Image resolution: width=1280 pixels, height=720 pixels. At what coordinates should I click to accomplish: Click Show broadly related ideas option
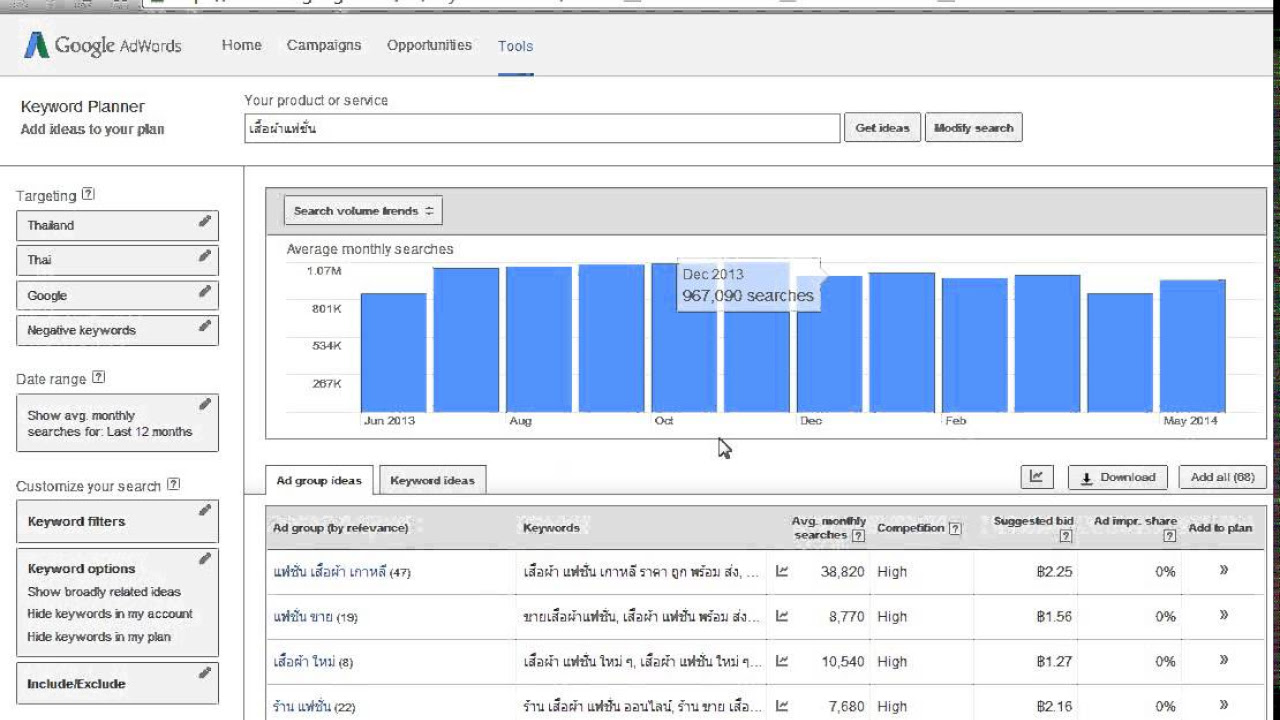104,592
